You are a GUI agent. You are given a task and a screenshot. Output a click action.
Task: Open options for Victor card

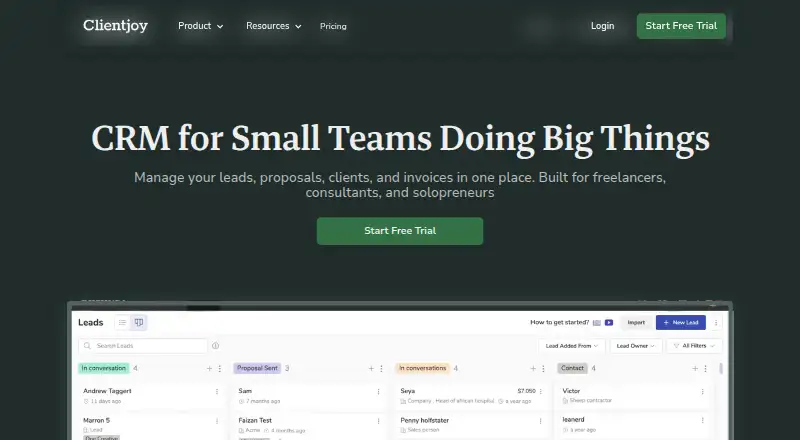(x=703, y=392)
